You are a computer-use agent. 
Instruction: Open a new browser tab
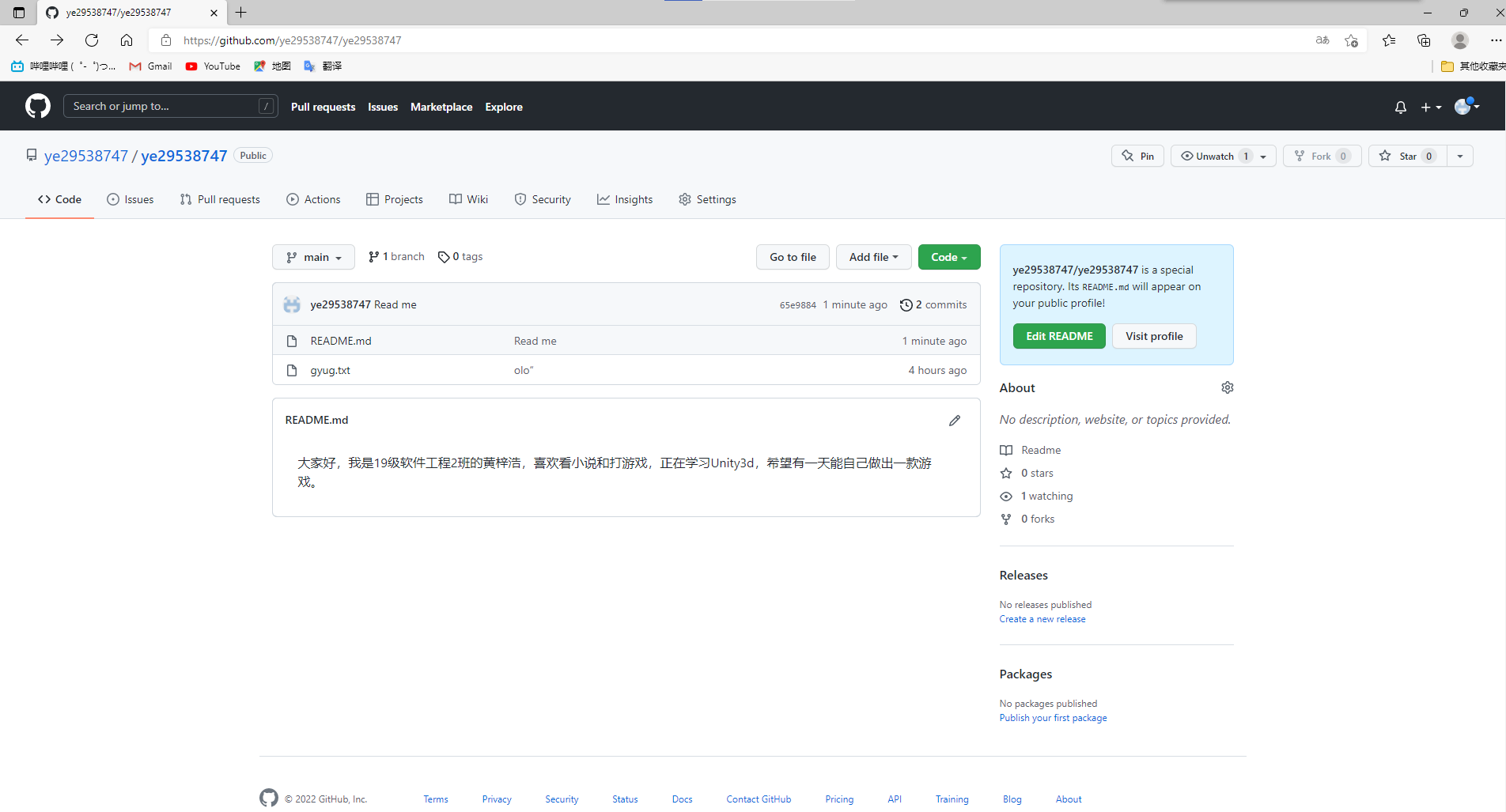pos(241,13)
